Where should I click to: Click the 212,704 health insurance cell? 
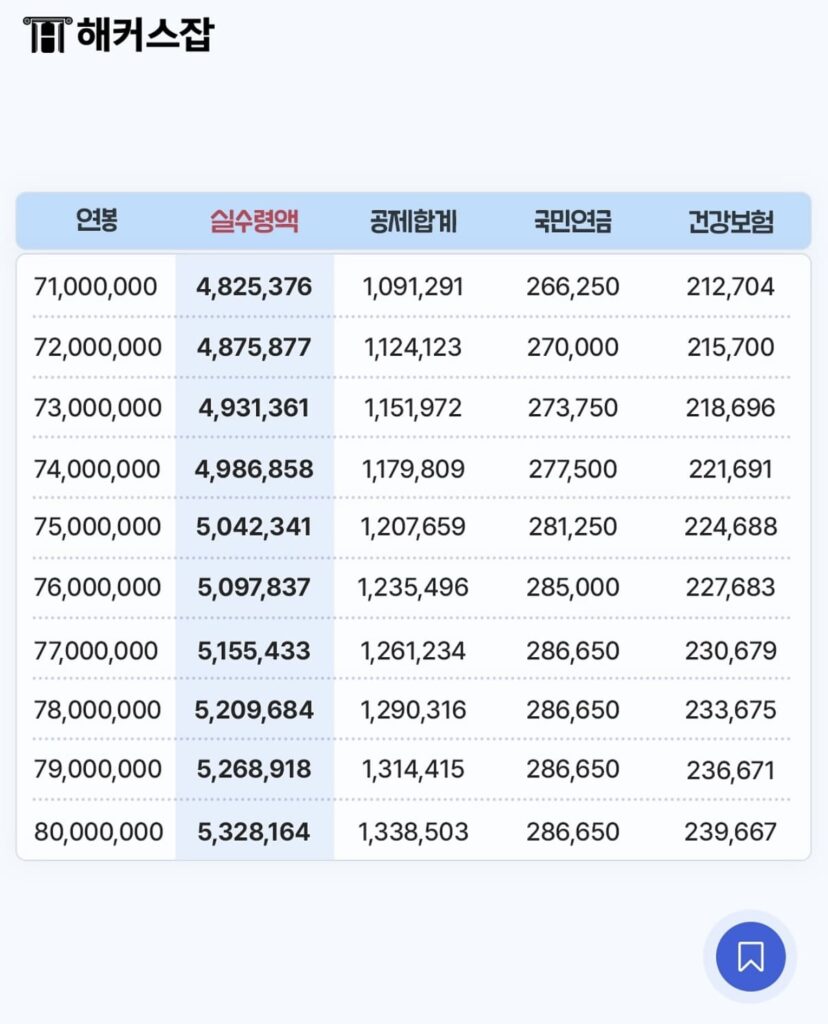[x=730, y=287]
